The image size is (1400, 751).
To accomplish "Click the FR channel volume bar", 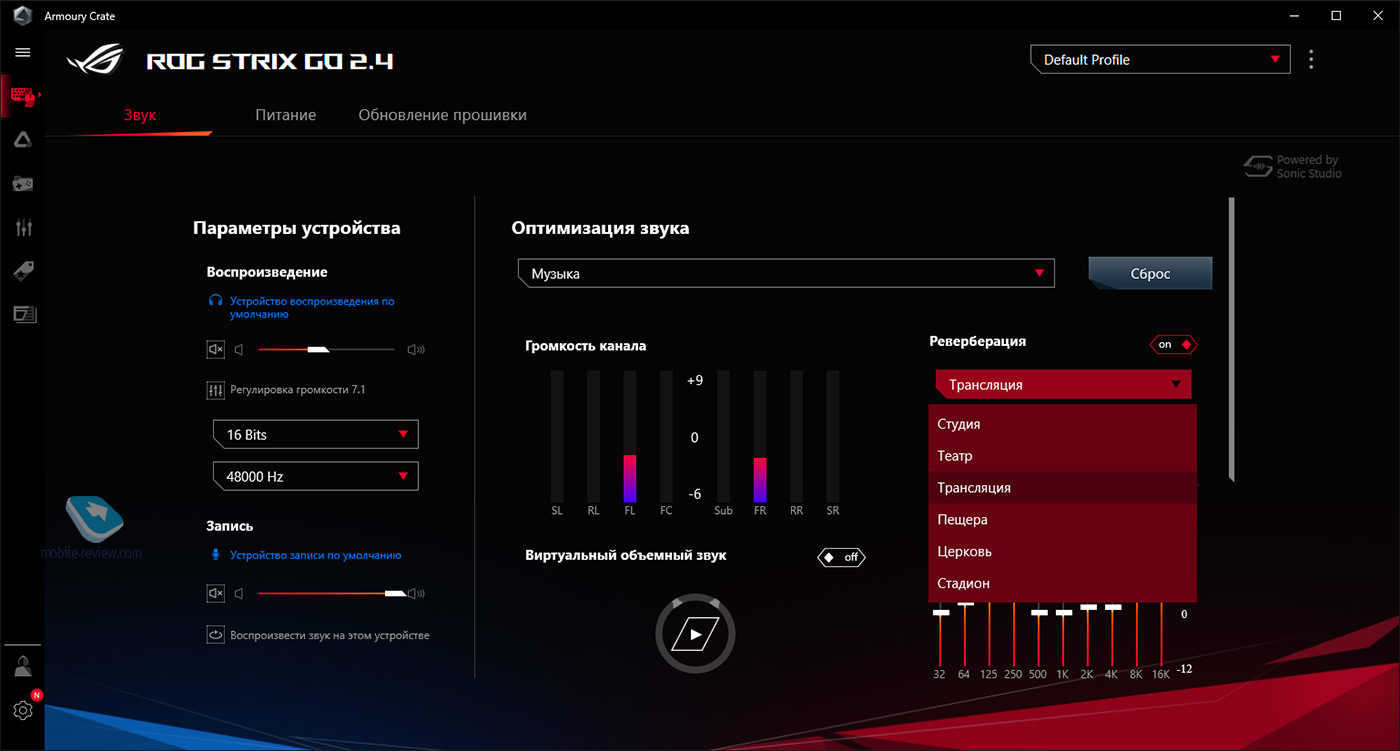I will click(760, 436).
